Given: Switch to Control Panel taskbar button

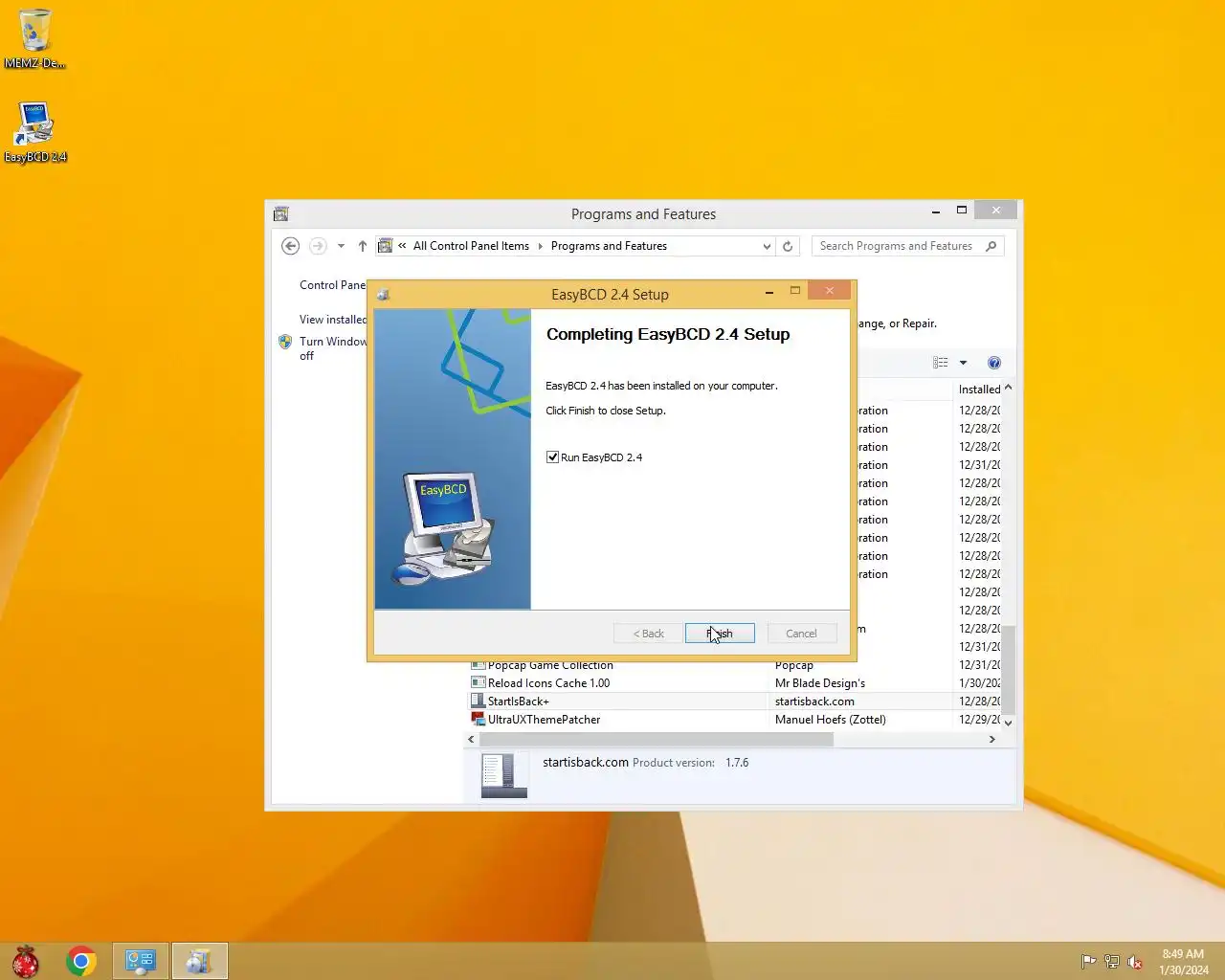Looking at the screenshot, I should pos(141,961).
